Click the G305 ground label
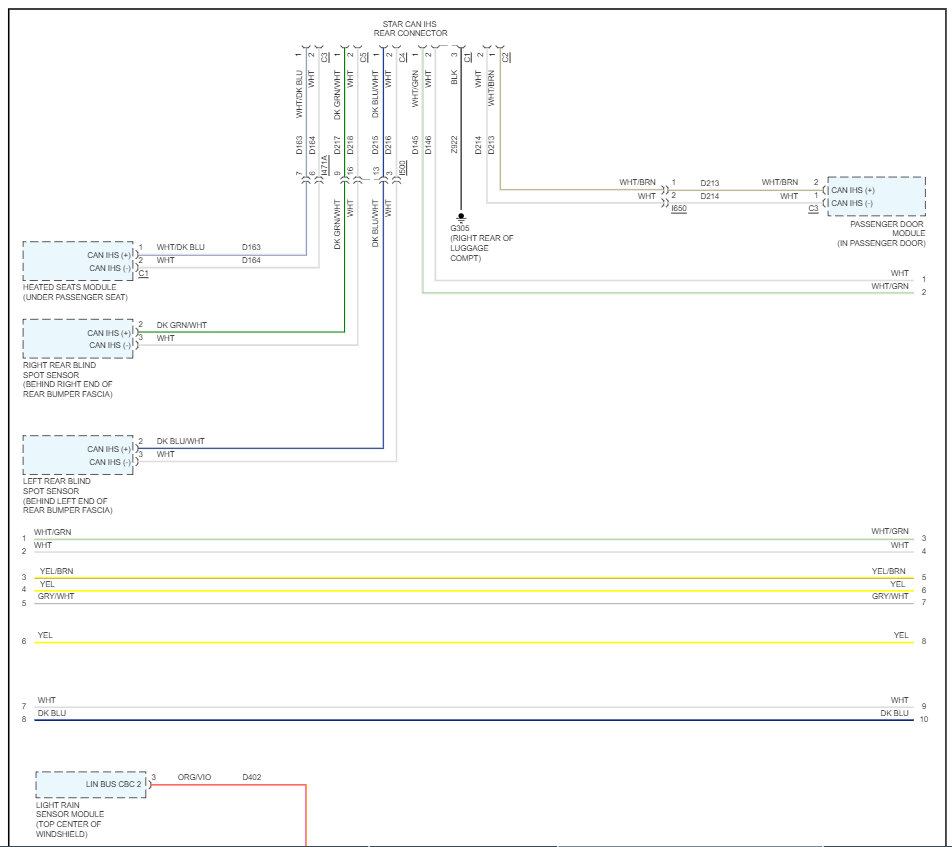This screenshot has height=847, width=952. tap(460, 228)
